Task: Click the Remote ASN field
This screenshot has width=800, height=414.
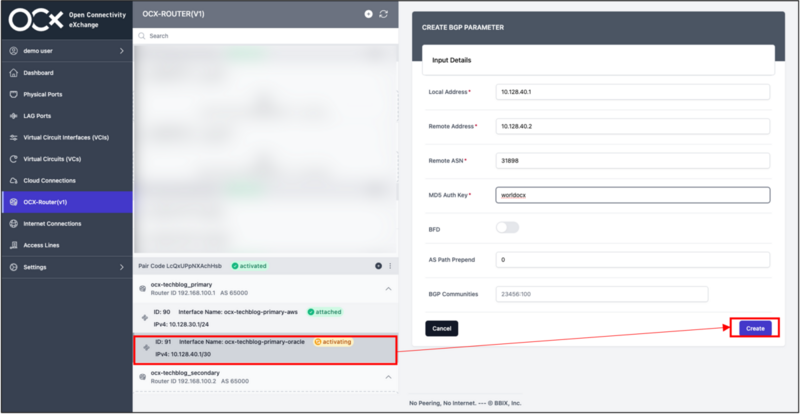Action: point(633,160)
